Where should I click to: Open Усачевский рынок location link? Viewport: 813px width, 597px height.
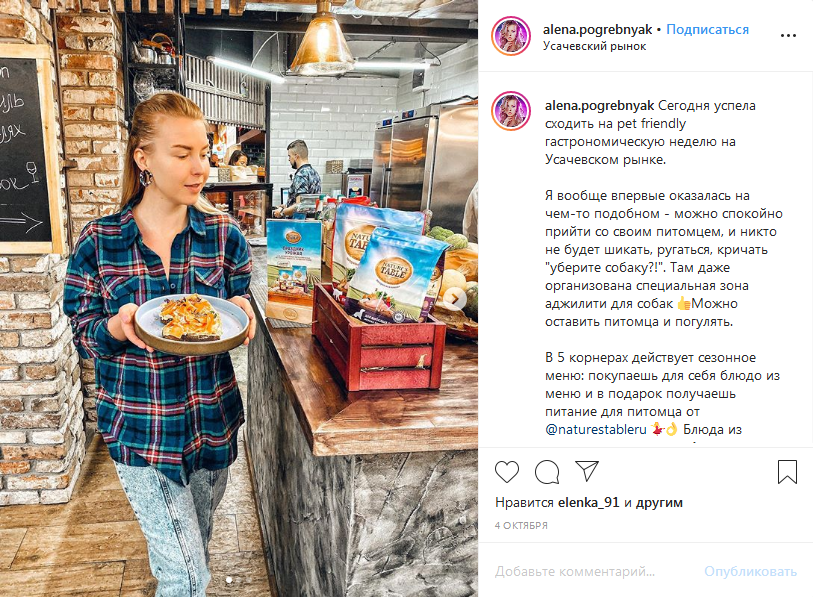(x=594, y=46)
